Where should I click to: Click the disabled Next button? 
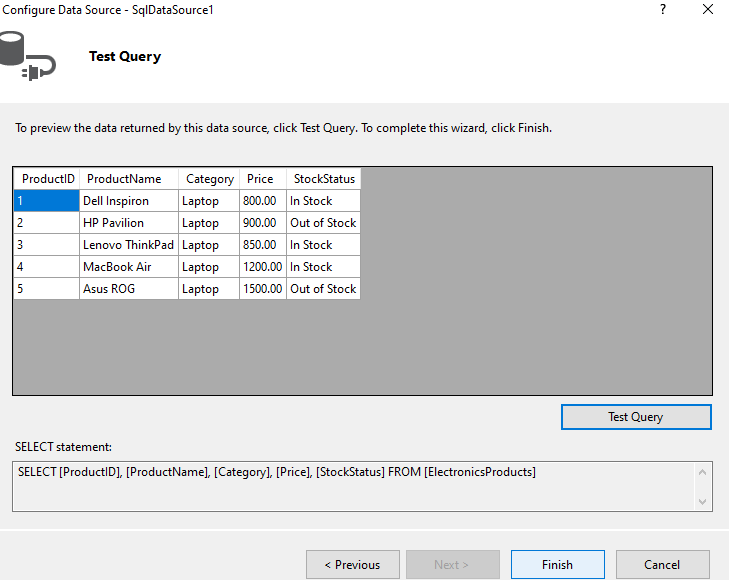pyautogui.click(x=452, y=565)
